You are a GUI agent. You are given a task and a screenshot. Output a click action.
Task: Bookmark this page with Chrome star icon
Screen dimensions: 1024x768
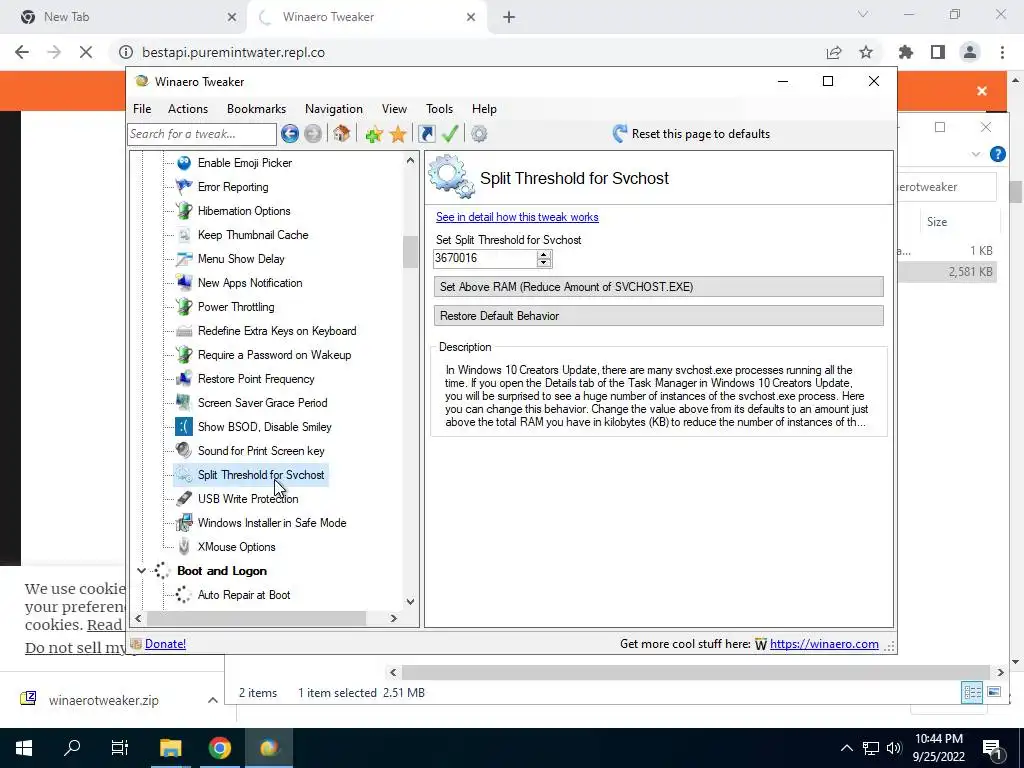pos(866,52)
